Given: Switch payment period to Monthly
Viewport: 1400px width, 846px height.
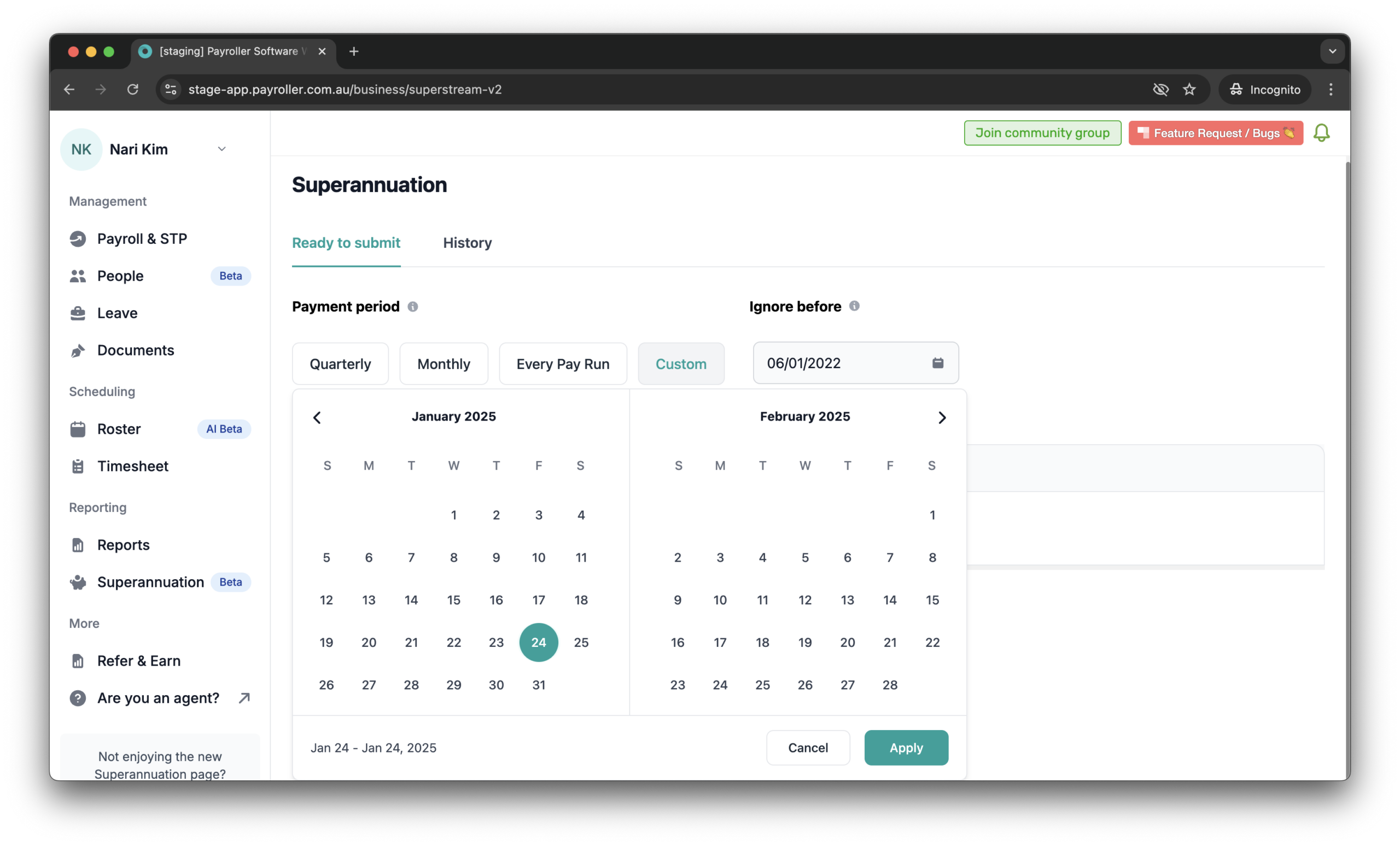Looking at the screenshot, I should click(444, 363).
